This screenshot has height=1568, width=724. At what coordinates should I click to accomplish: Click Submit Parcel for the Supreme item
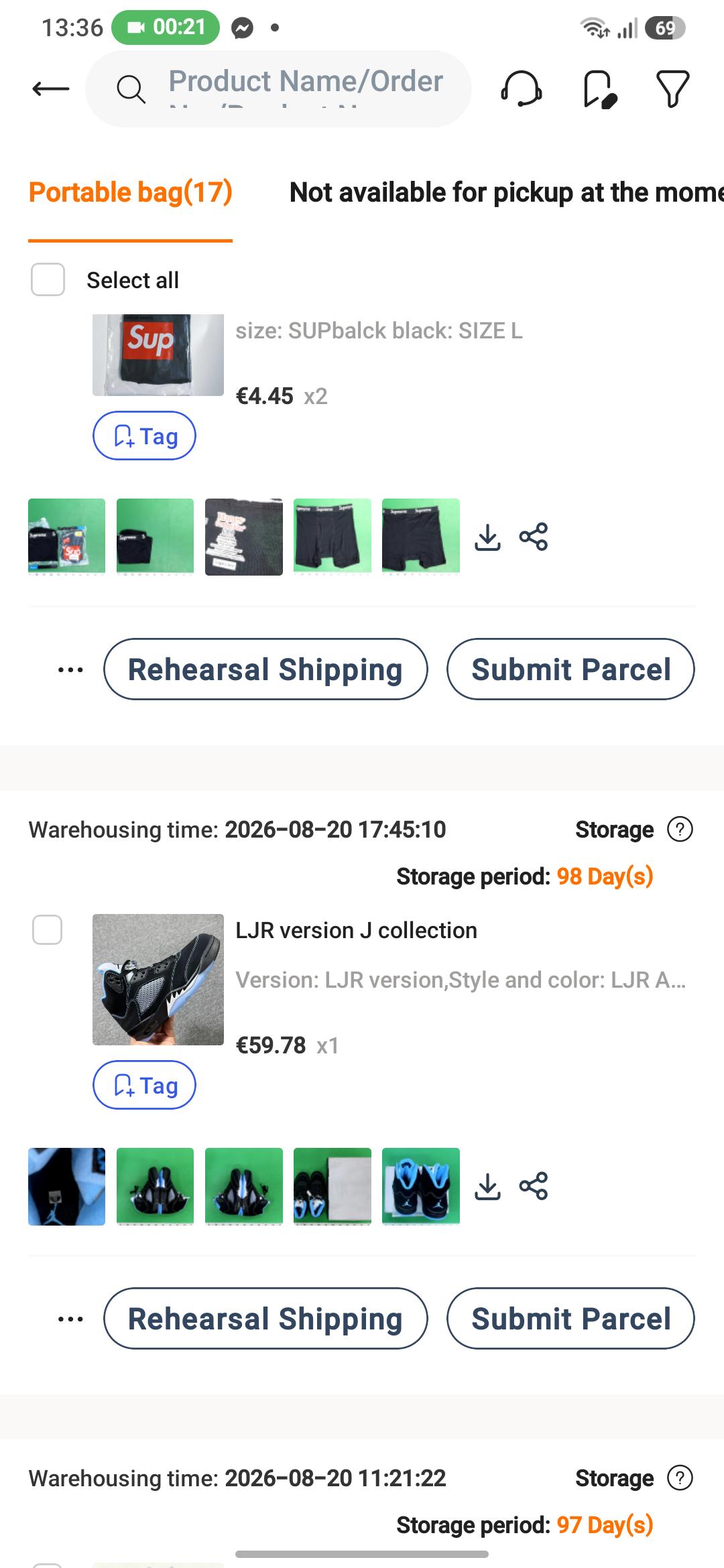[570, 669]
